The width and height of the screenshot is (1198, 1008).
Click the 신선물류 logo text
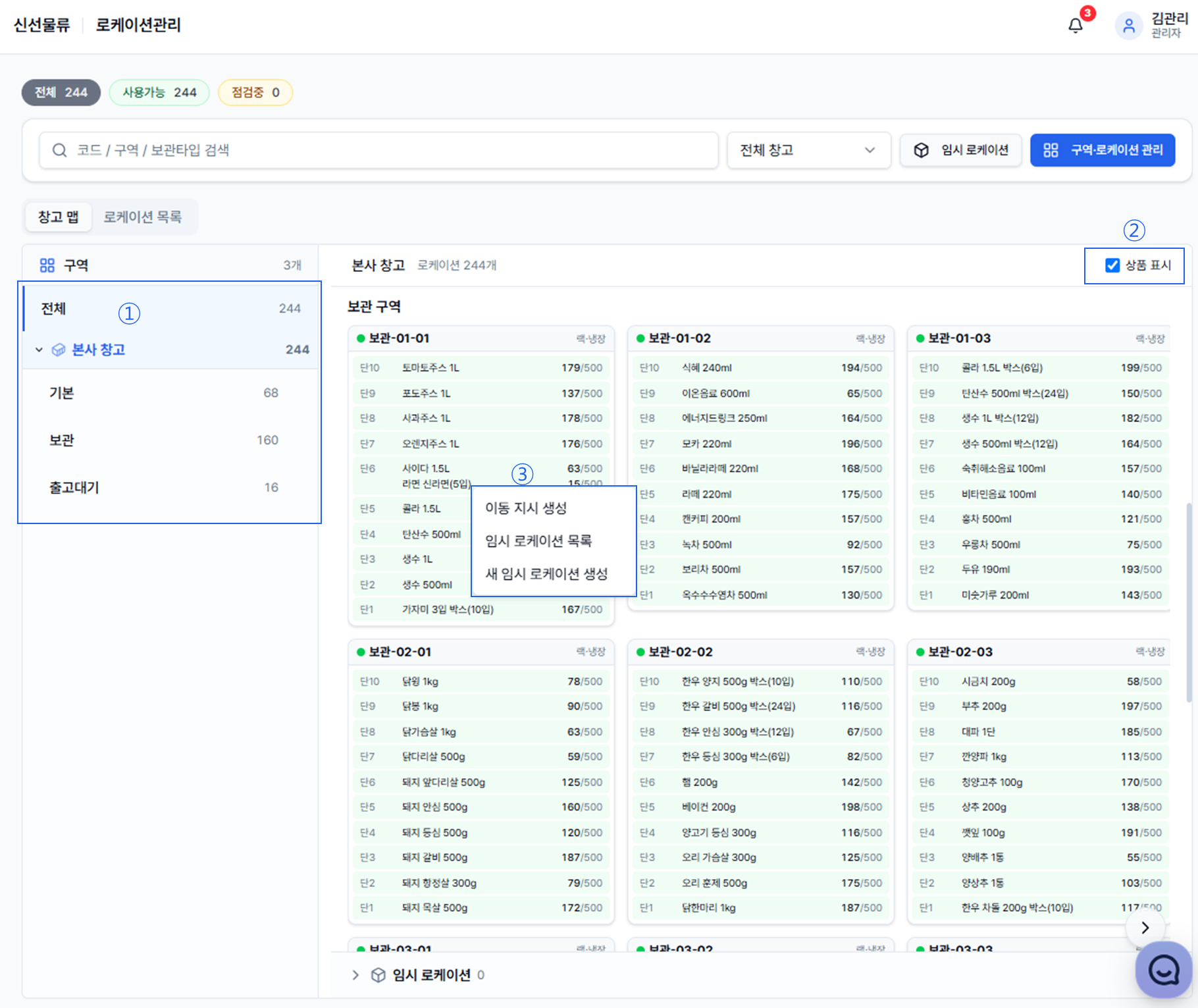[41, 25]
